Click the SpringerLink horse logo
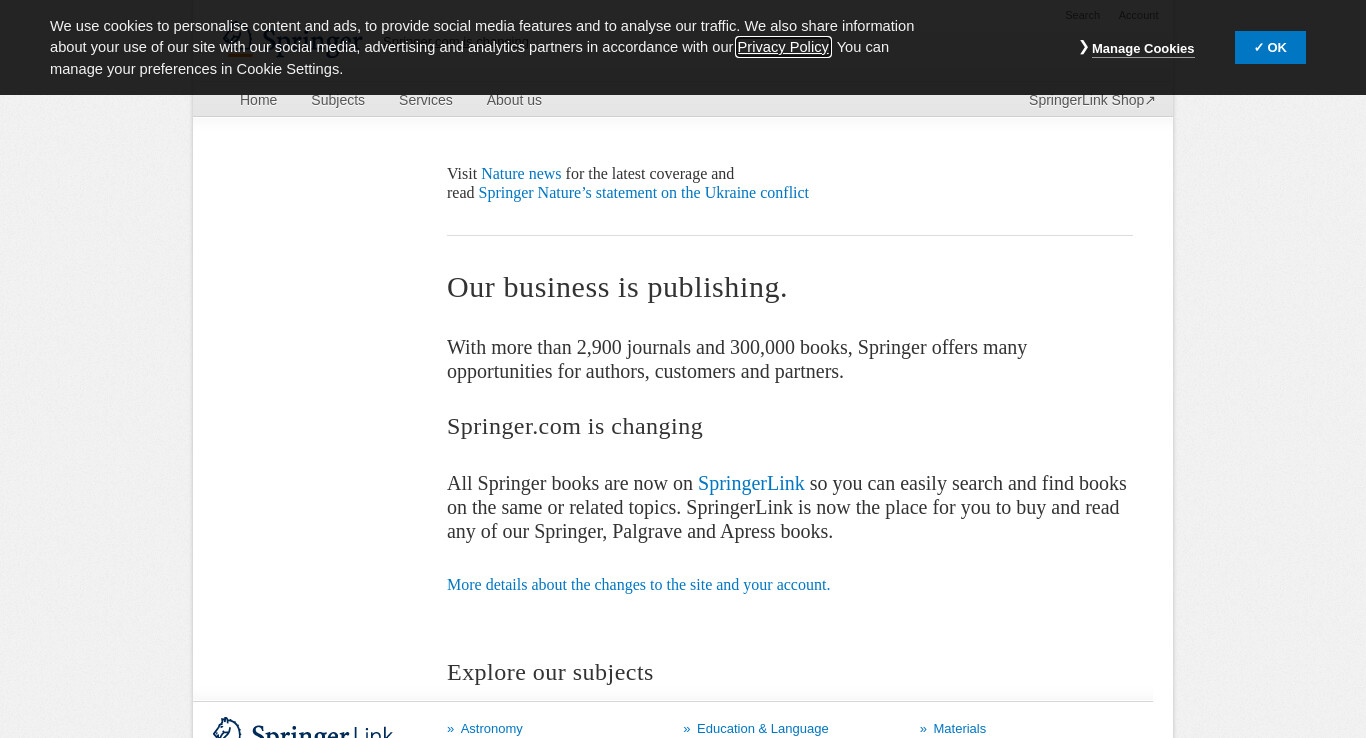The width and height of the screenshot is (1366, 738). (303, 728)
